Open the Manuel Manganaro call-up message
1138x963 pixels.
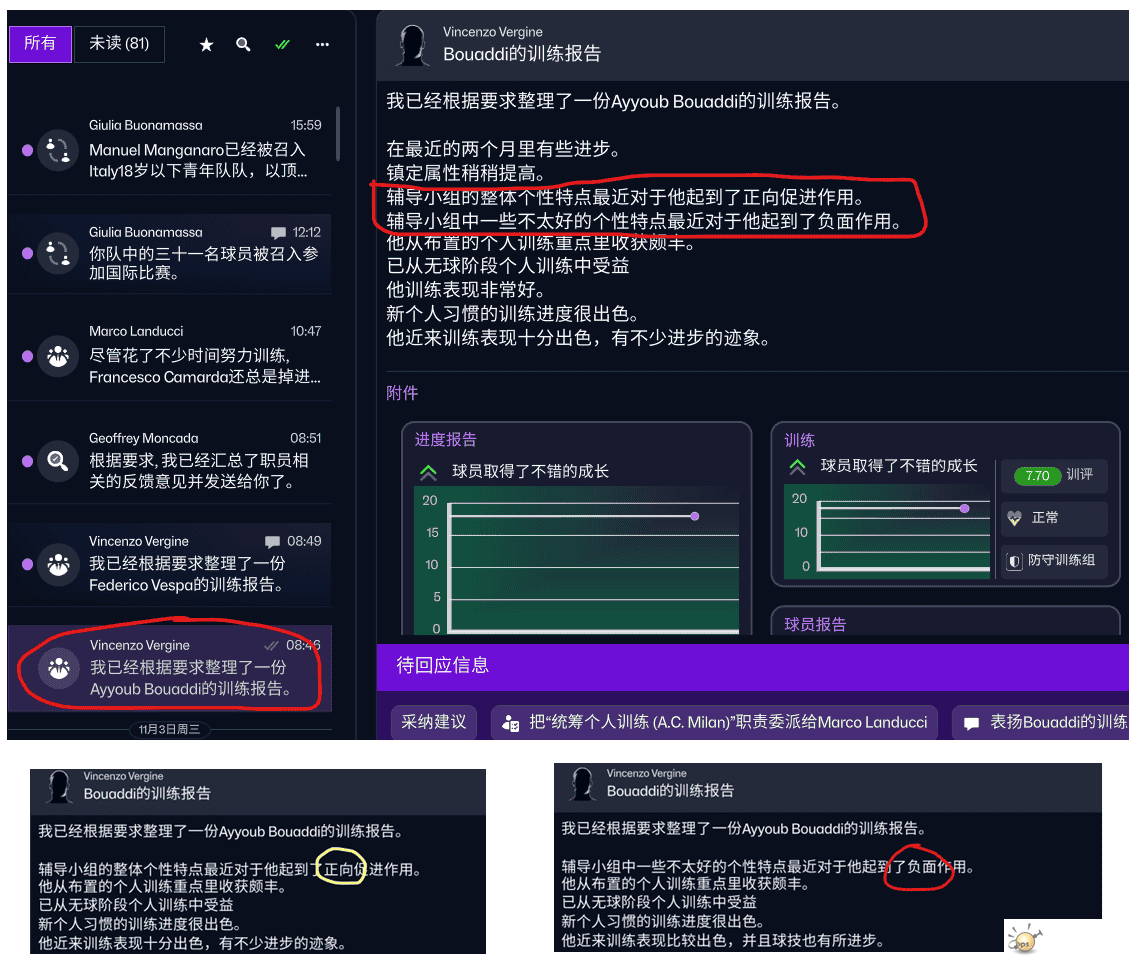(x=170, y=150)
